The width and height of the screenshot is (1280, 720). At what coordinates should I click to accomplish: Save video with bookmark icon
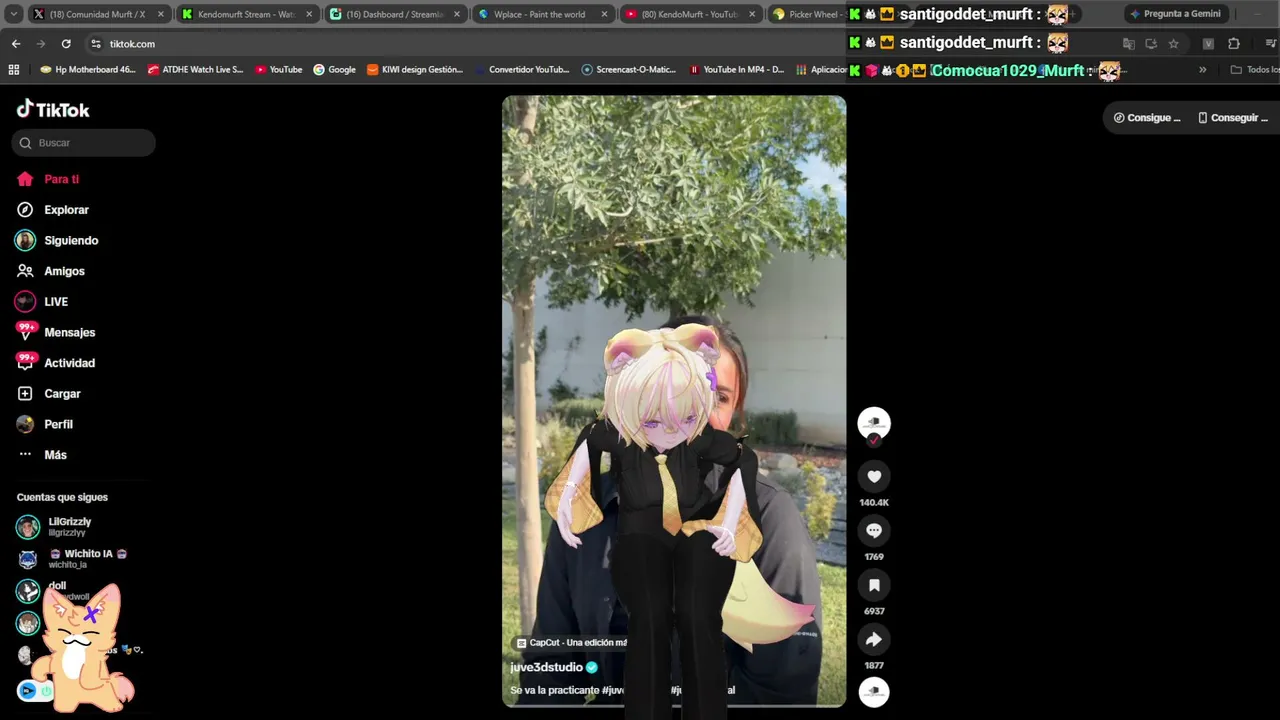coord(874,585)
